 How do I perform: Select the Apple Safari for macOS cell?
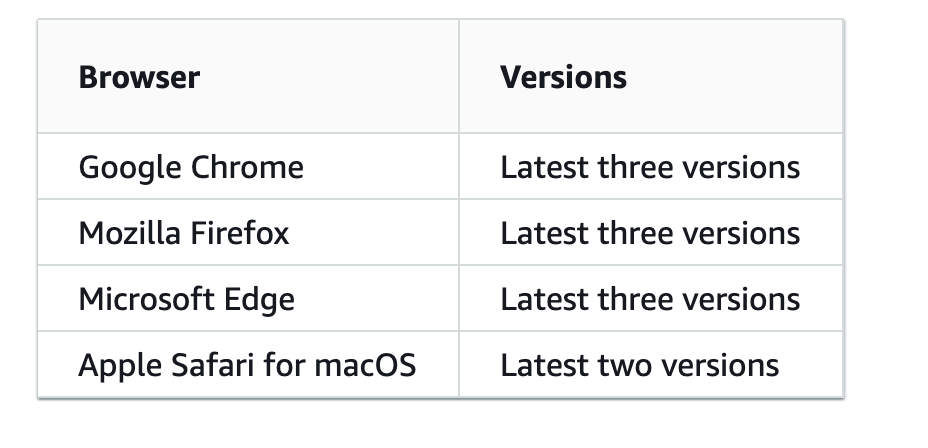(x=248, y=364)
